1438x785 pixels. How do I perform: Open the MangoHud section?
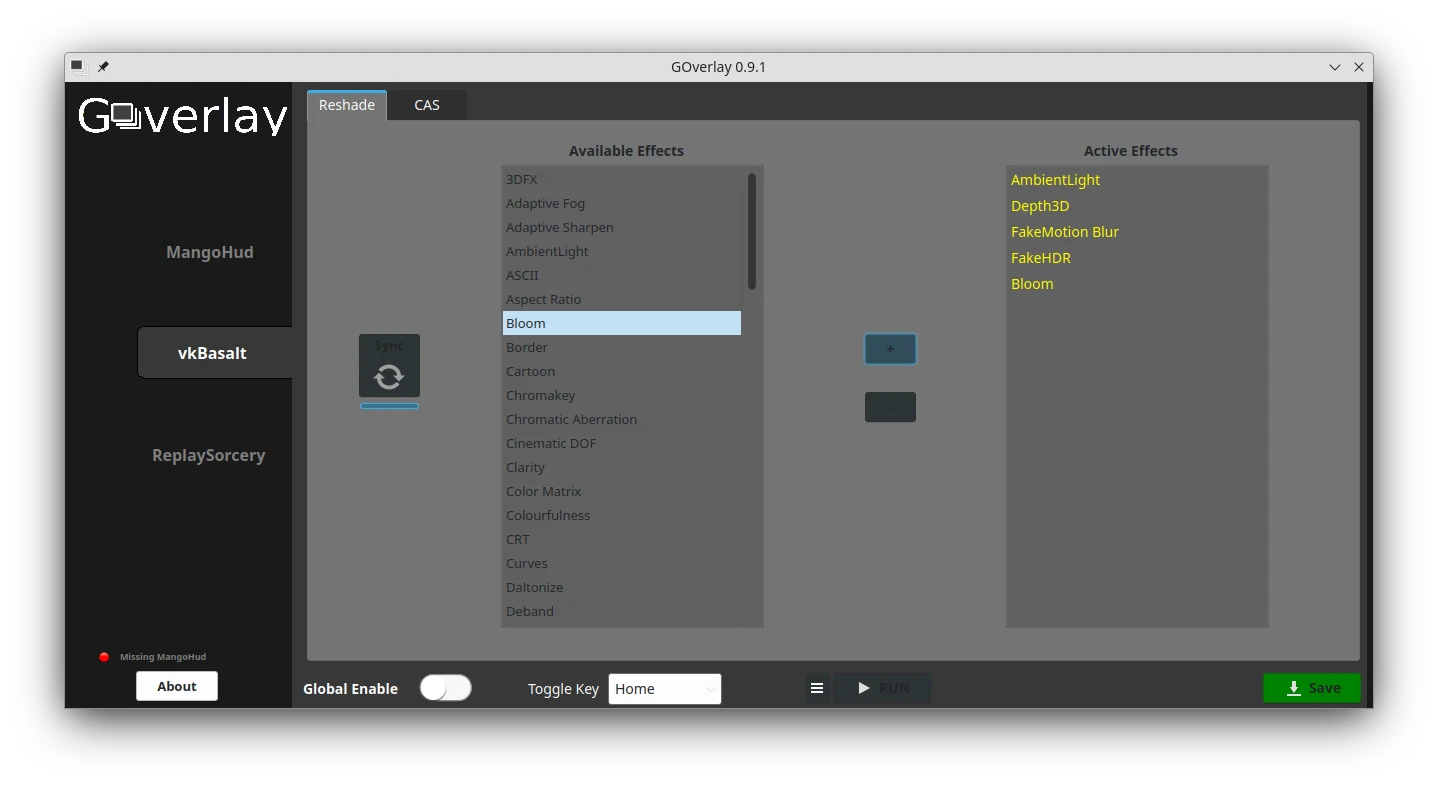point(209,252)
